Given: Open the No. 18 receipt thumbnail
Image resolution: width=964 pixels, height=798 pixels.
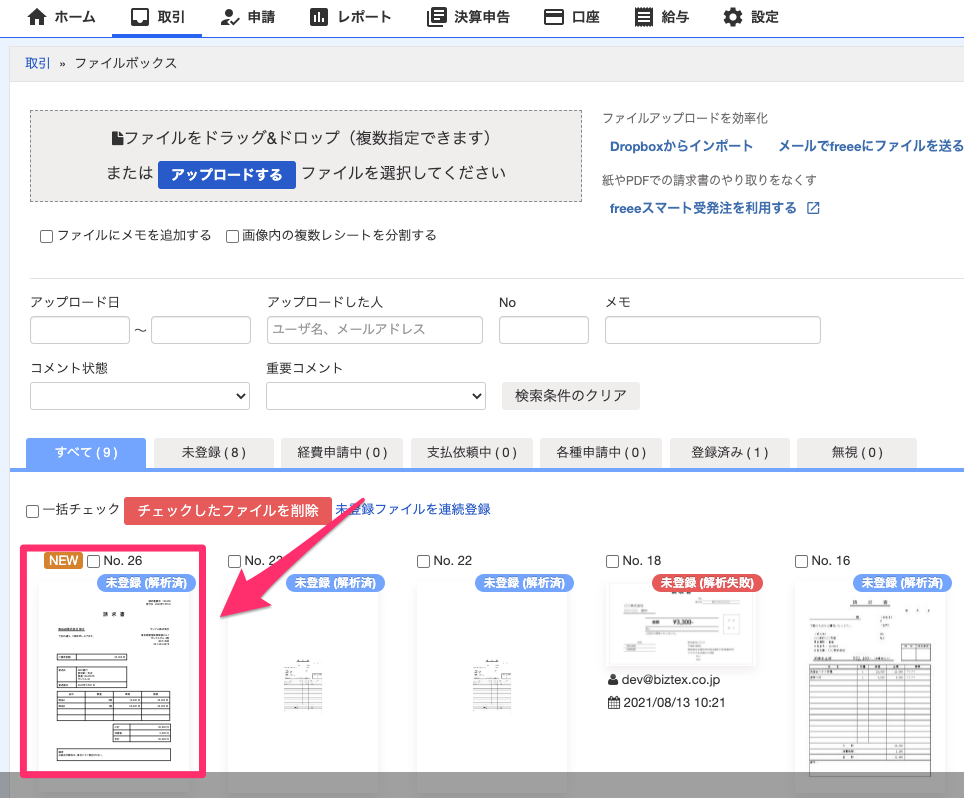Looking at the screenshot, I should (681, 624).
